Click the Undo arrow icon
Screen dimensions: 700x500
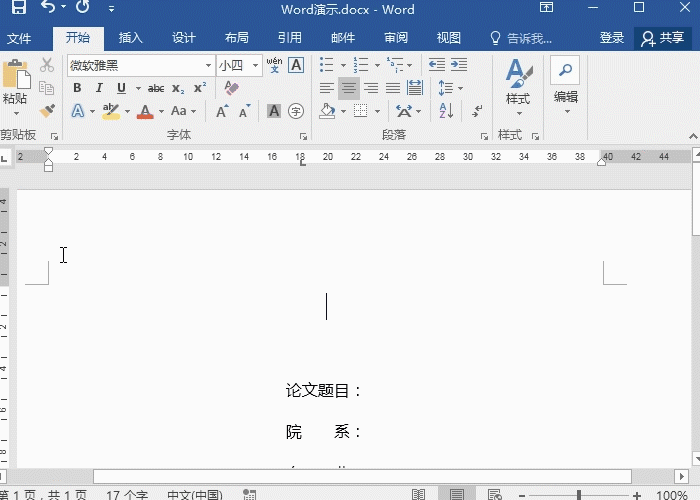coord(47,7)
